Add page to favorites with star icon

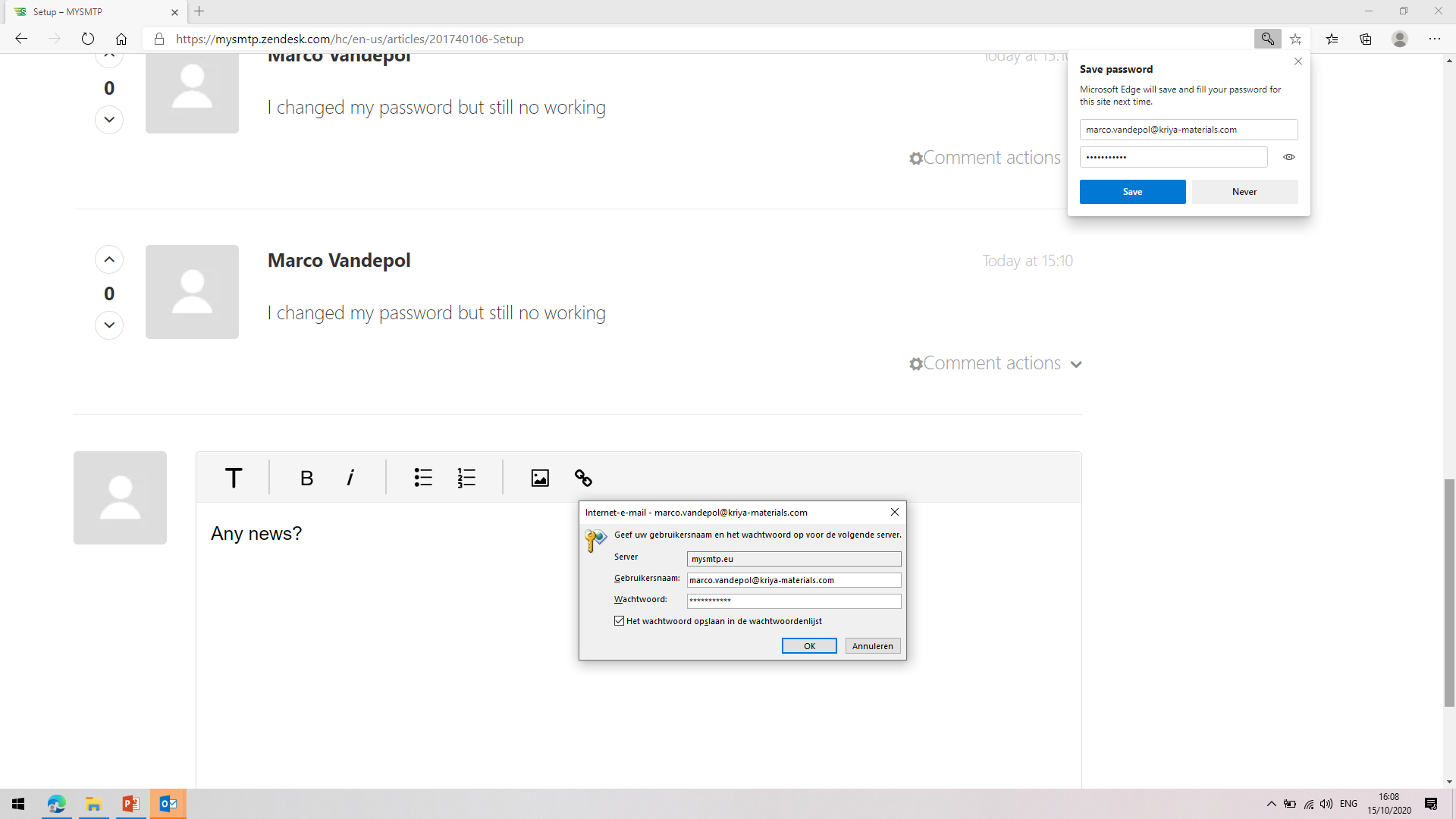click(1296, 39)
